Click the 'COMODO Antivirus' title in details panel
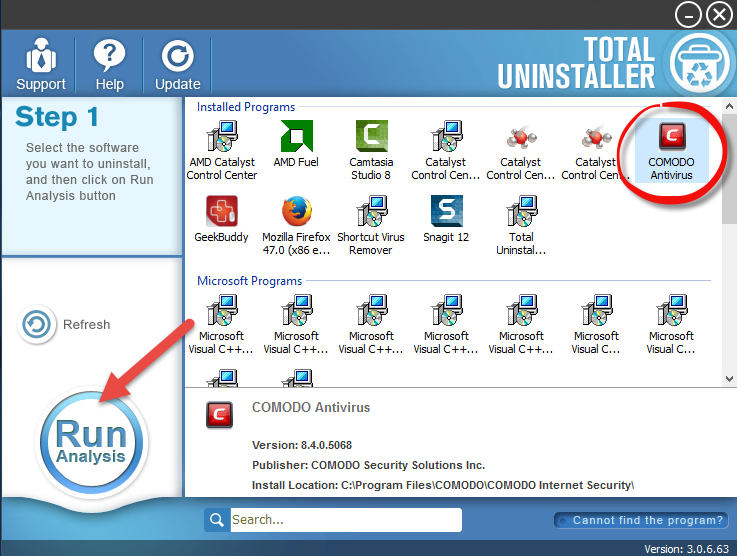The width and height of the screenshot is (737, 556). pyautogui.click(x=311, y=407)
